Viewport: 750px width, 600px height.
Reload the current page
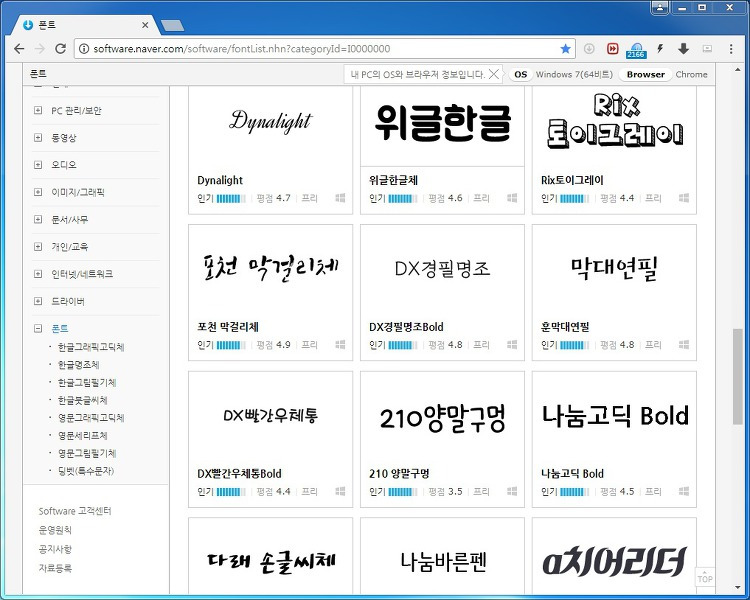click(x=60, y=49)
